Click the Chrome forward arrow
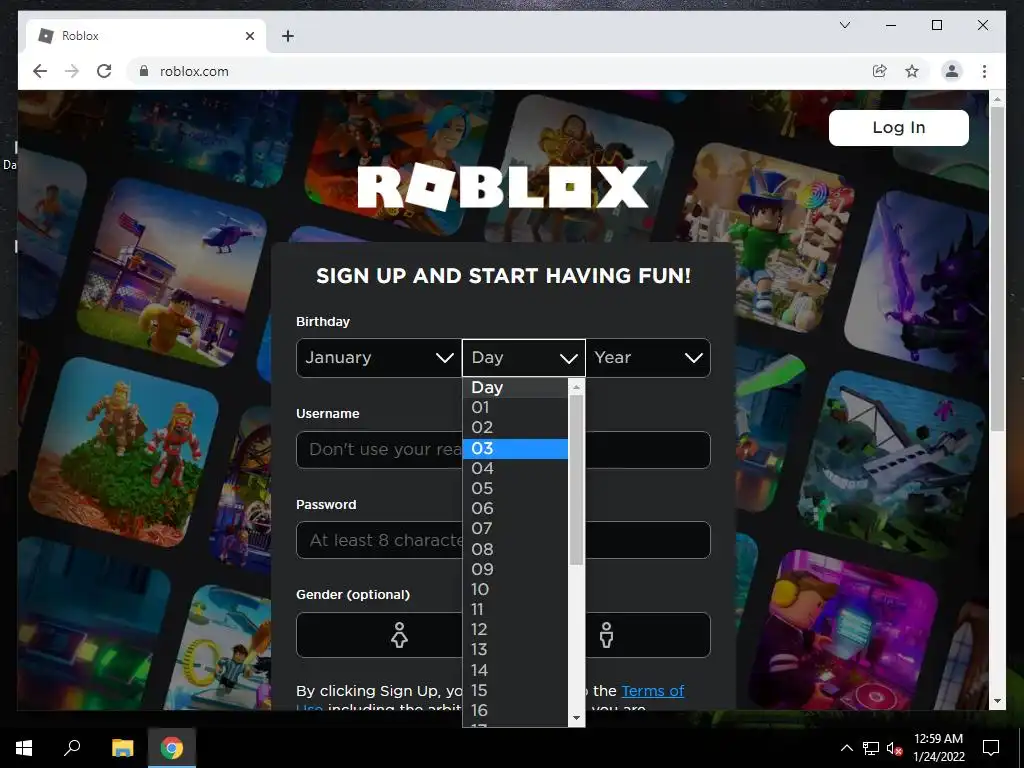 click(72, 71)
